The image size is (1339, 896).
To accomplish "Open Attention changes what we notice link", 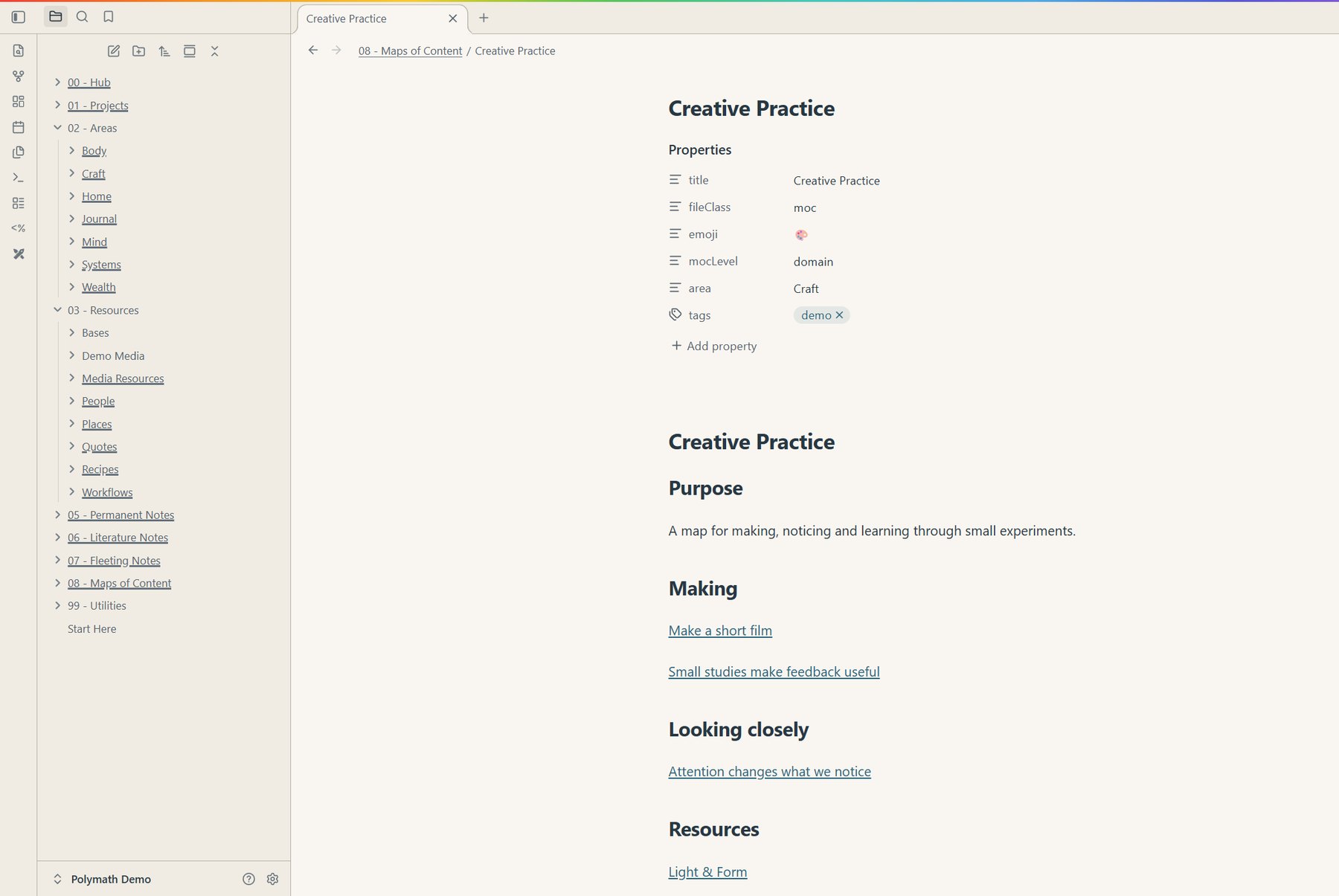I will 769,772.
